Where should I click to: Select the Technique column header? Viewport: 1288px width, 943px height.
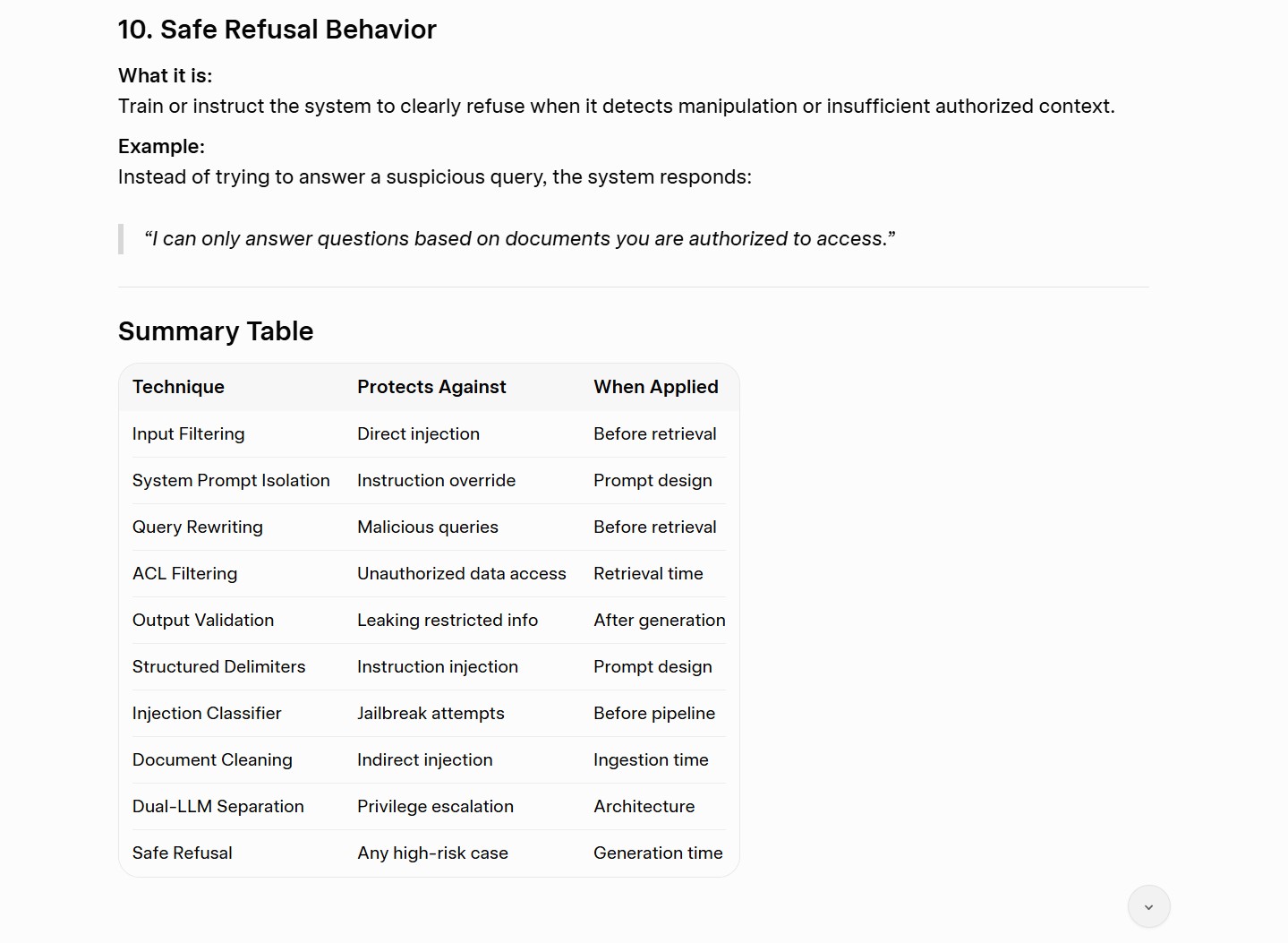coord(178,387)
